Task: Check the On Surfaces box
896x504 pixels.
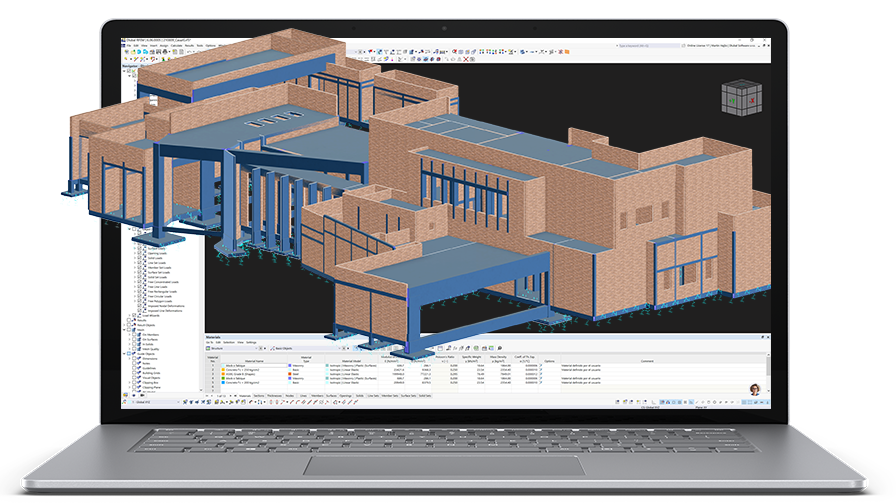Action: [x=134, y=339]
